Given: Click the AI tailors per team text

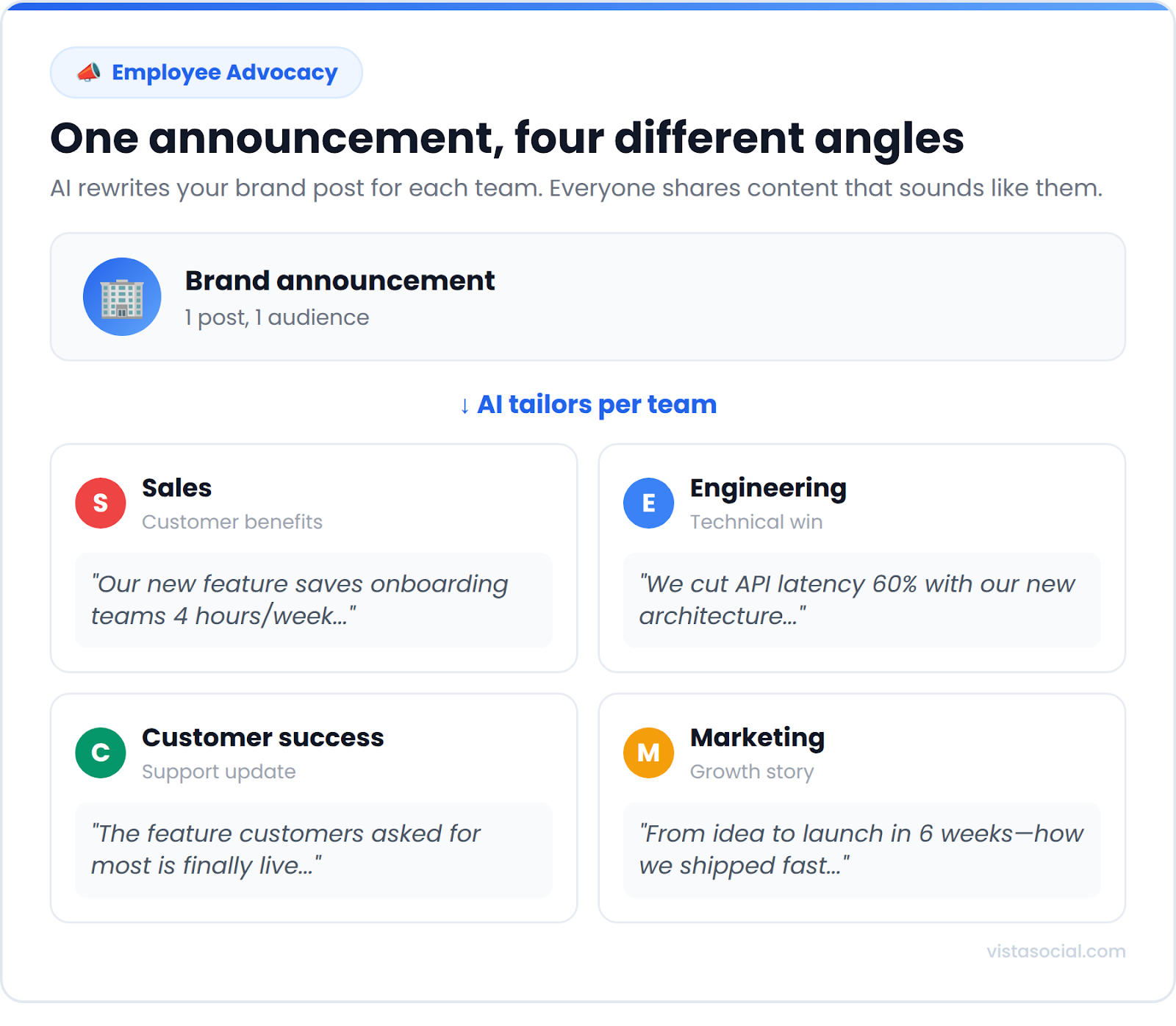Looking at the screenshot, I should point(597,404).
